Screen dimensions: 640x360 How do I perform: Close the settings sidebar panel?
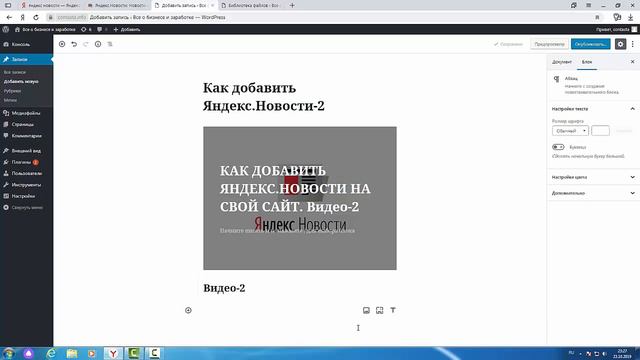[633, 62]
